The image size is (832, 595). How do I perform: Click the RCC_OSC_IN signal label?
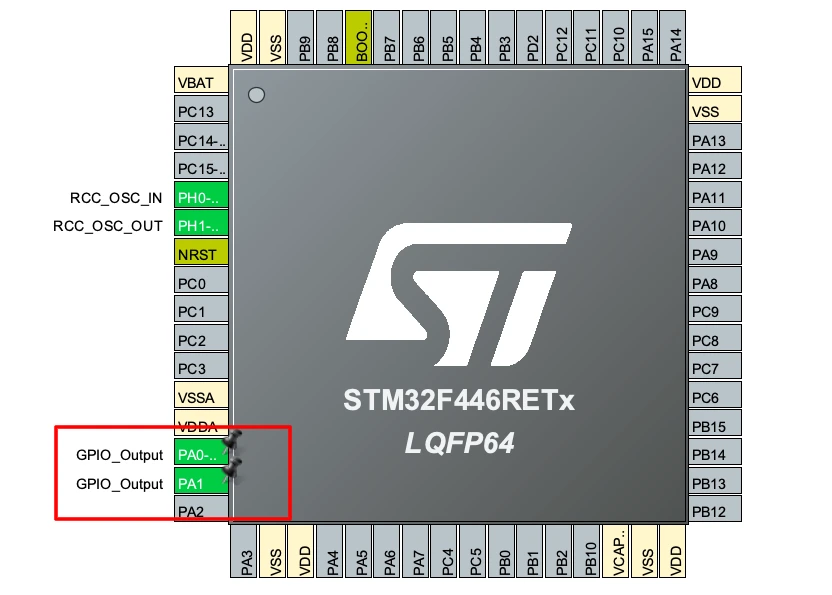click(x=116, y=198)
